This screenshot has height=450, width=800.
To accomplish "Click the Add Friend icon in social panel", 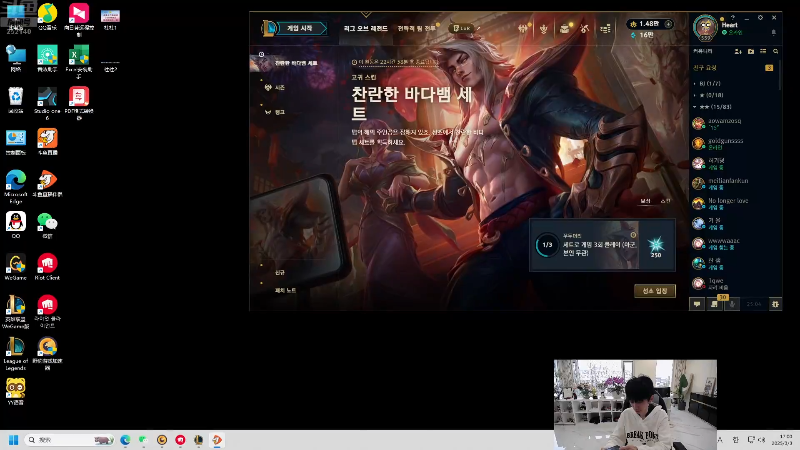I will 738,52.
